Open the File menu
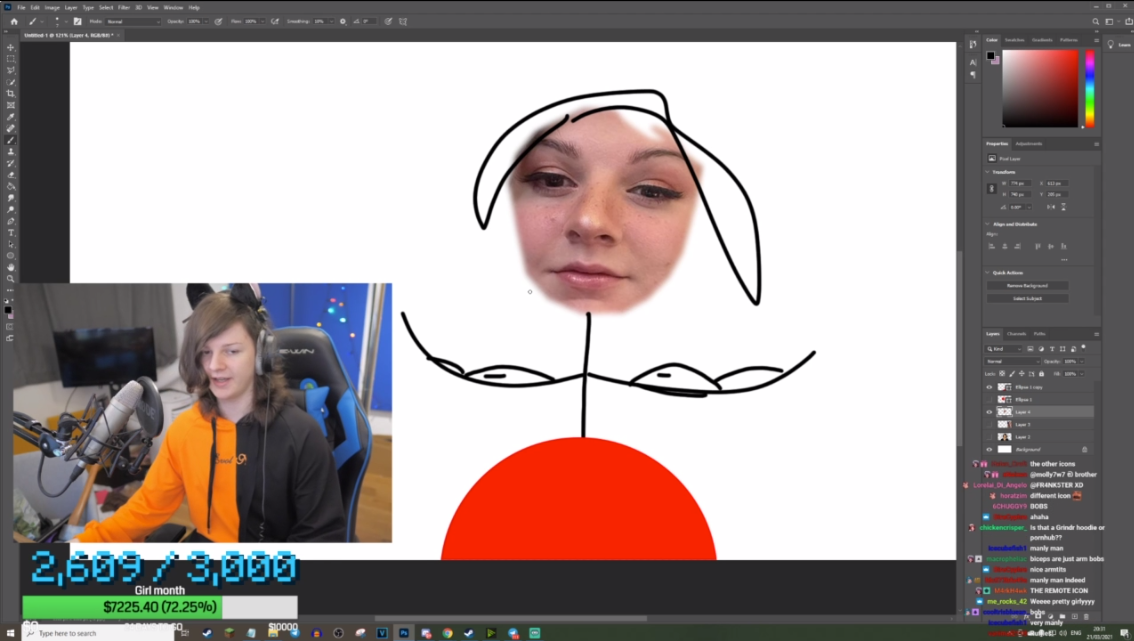 pos(21,7)
